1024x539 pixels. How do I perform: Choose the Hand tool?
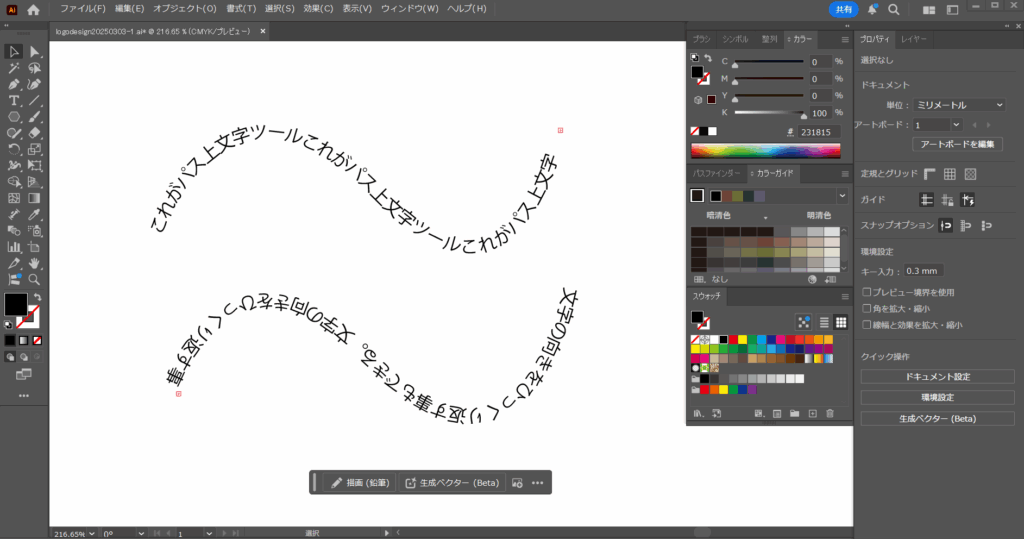35,263
